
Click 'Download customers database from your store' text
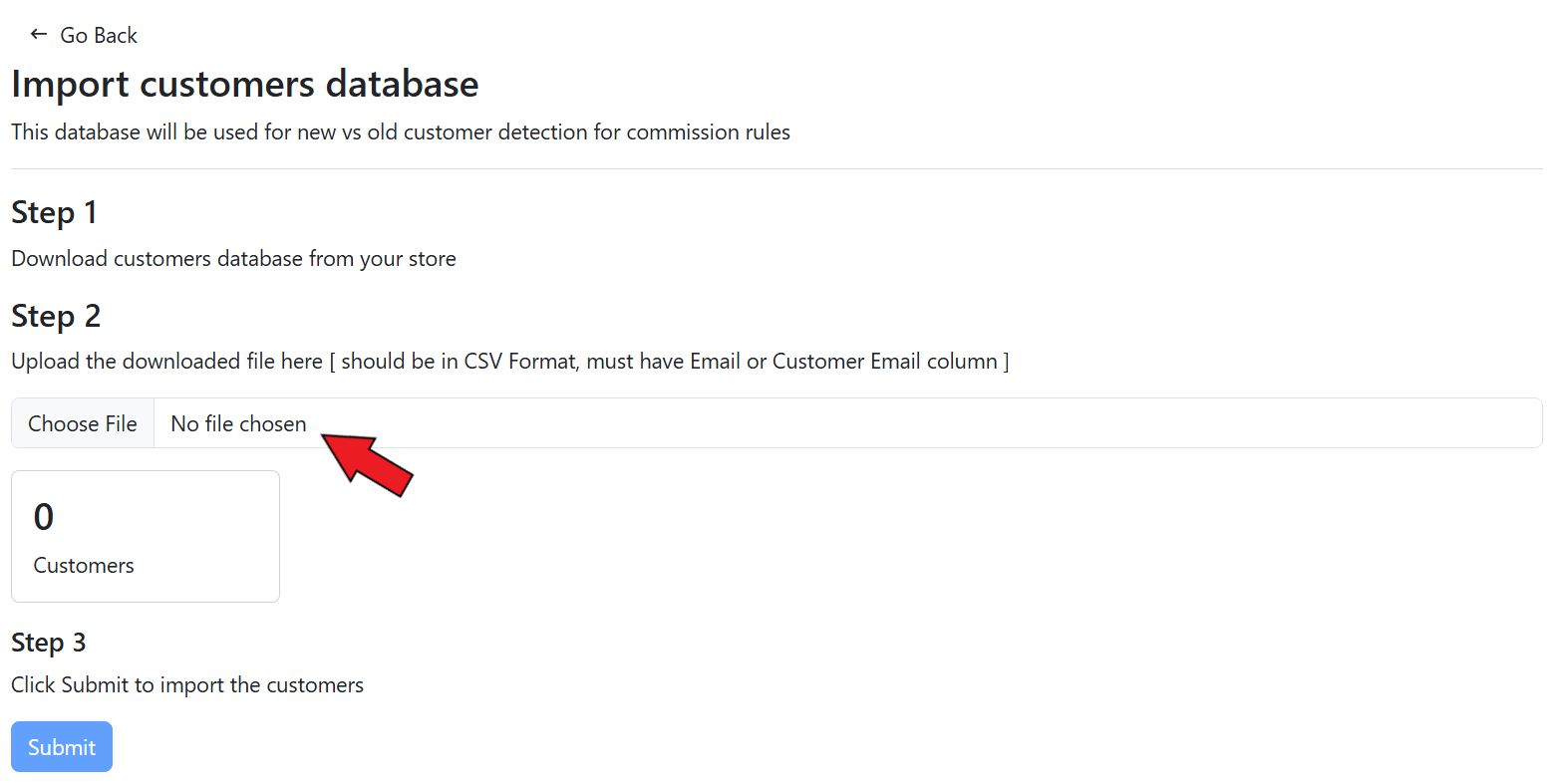click(x=234, y=259)
